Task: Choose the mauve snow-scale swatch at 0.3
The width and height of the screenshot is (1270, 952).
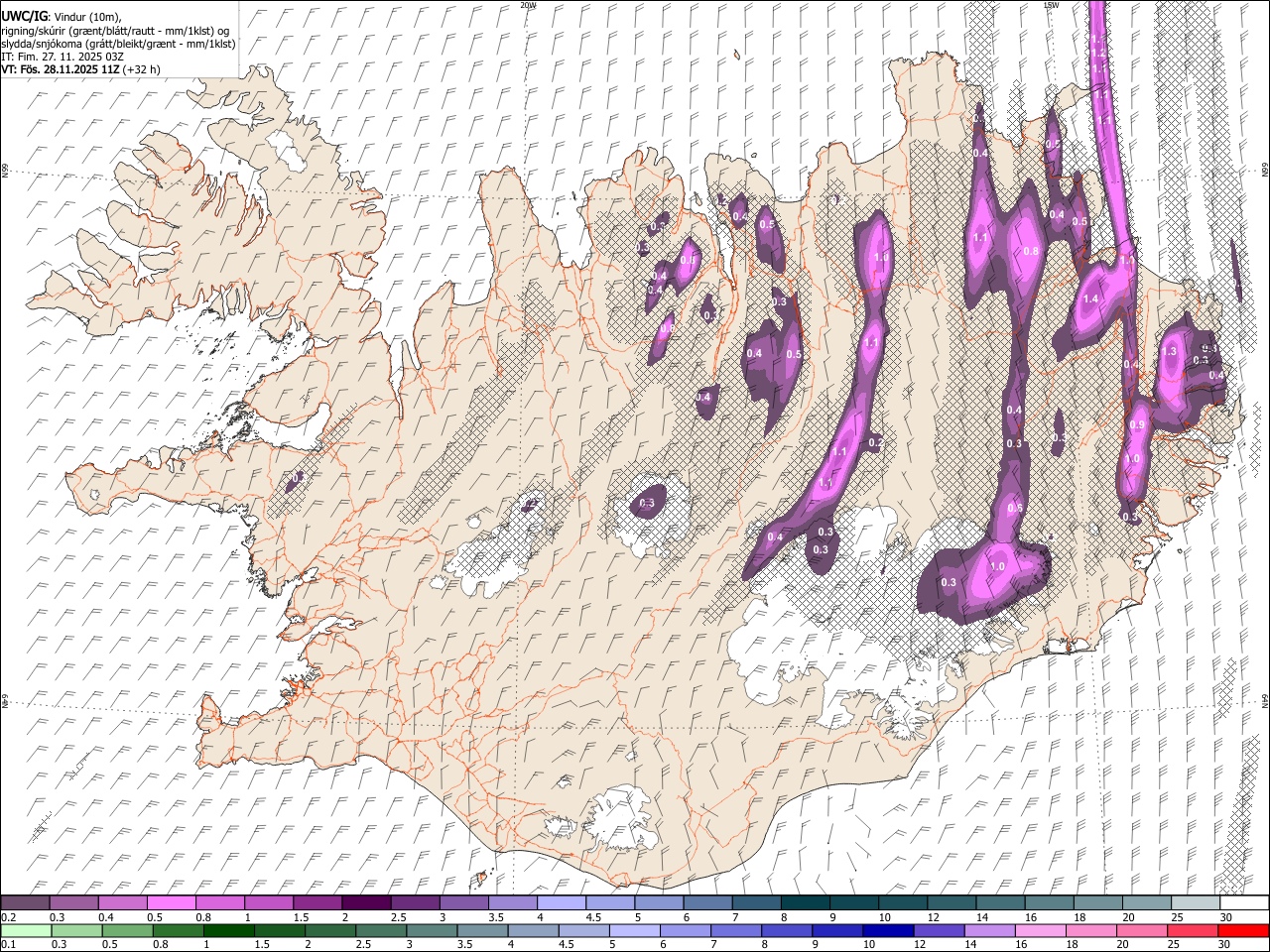Action: tap(73, 902)
